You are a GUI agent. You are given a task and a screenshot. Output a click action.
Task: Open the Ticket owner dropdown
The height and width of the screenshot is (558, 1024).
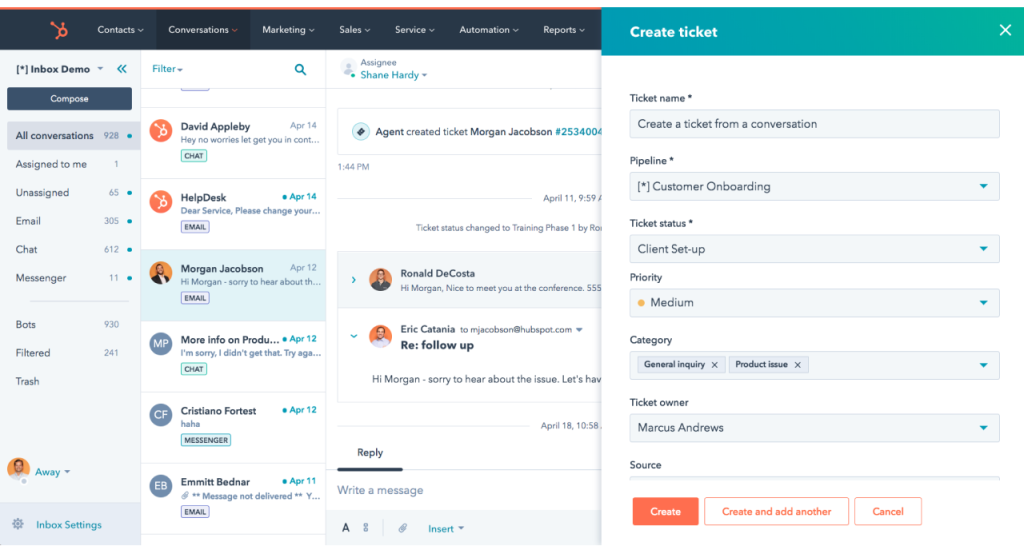[814, 428]
